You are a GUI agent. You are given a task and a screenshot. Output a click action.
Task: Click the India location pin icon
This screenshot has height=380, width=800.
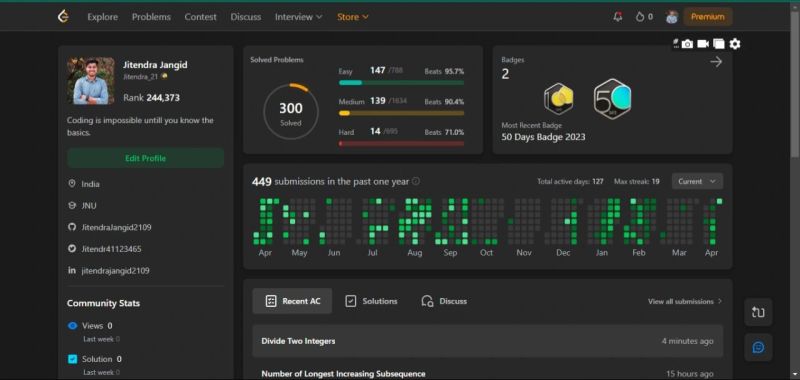pyautogui.click(x=72, y=184)
